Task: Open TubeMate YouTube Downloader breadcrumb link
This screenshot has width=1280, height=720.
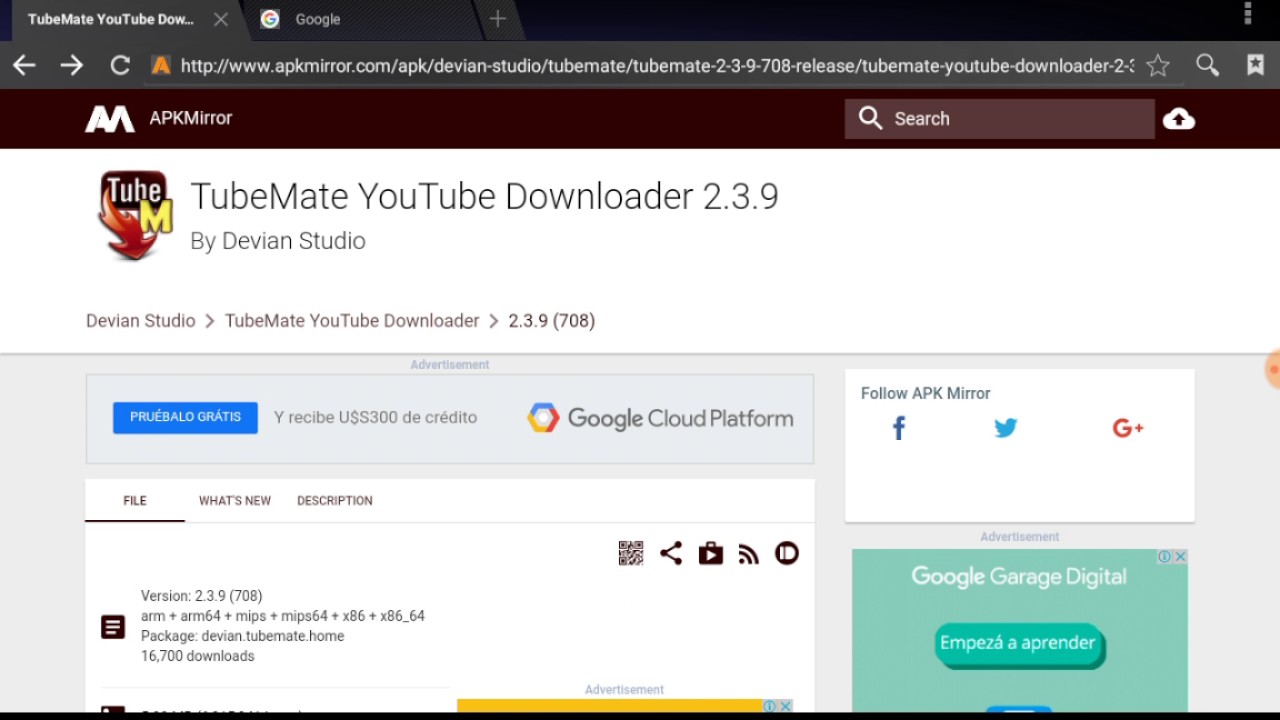Action: (352, 321)
